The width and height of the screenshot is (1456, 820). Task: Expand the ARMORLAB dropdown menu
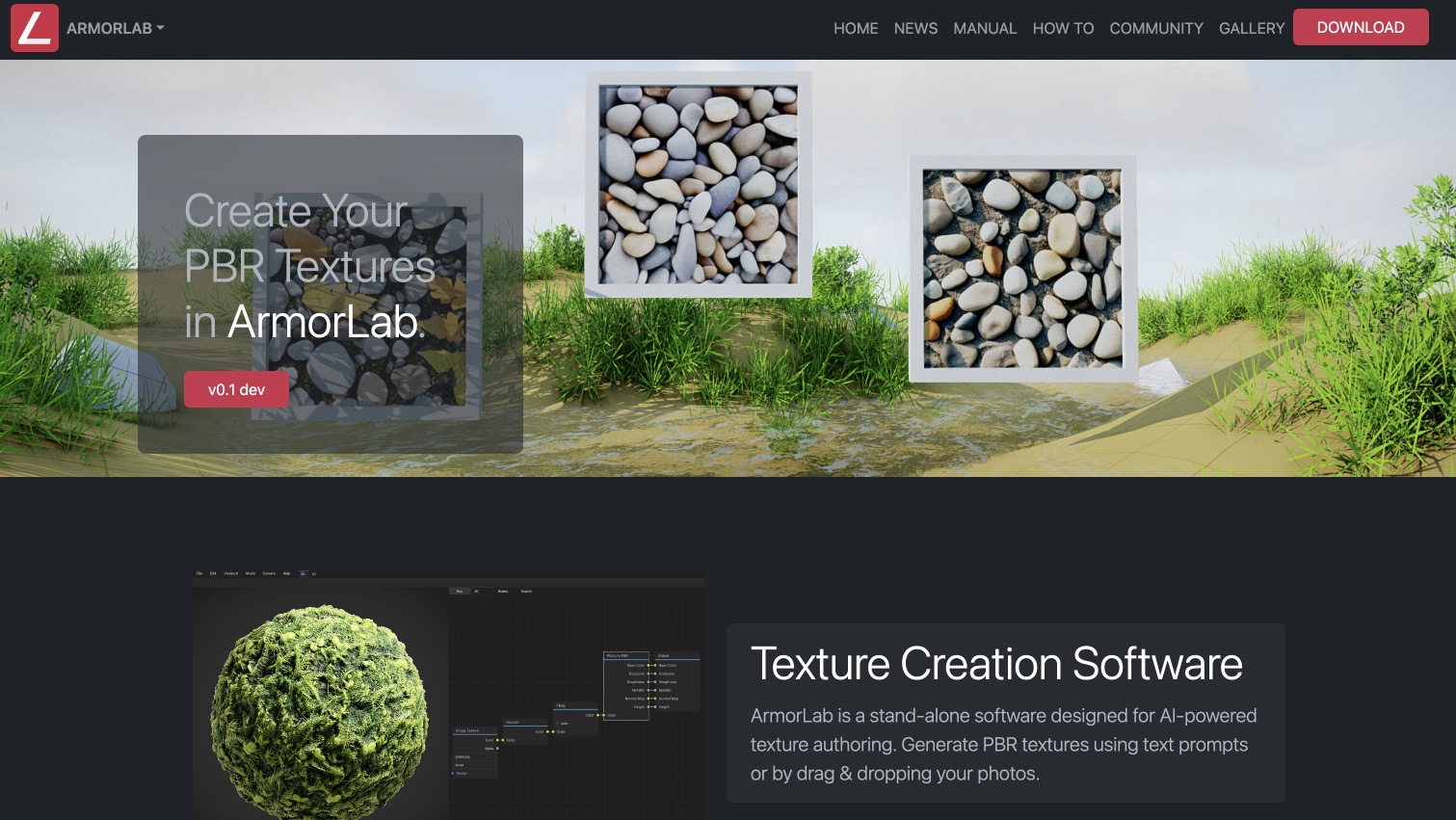point(116,28)
